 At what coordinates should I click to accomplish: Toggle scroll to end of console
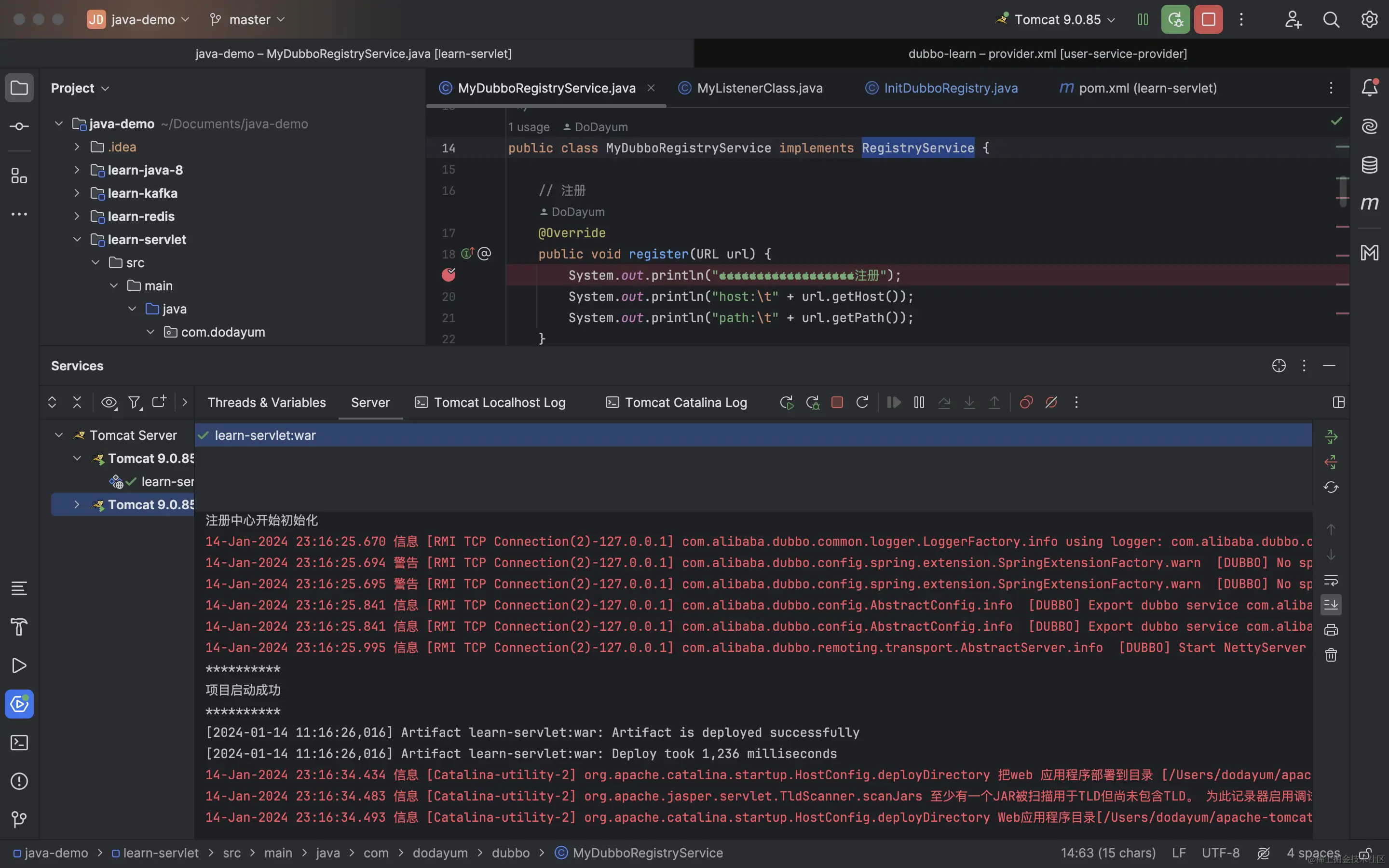(1331, 605)
